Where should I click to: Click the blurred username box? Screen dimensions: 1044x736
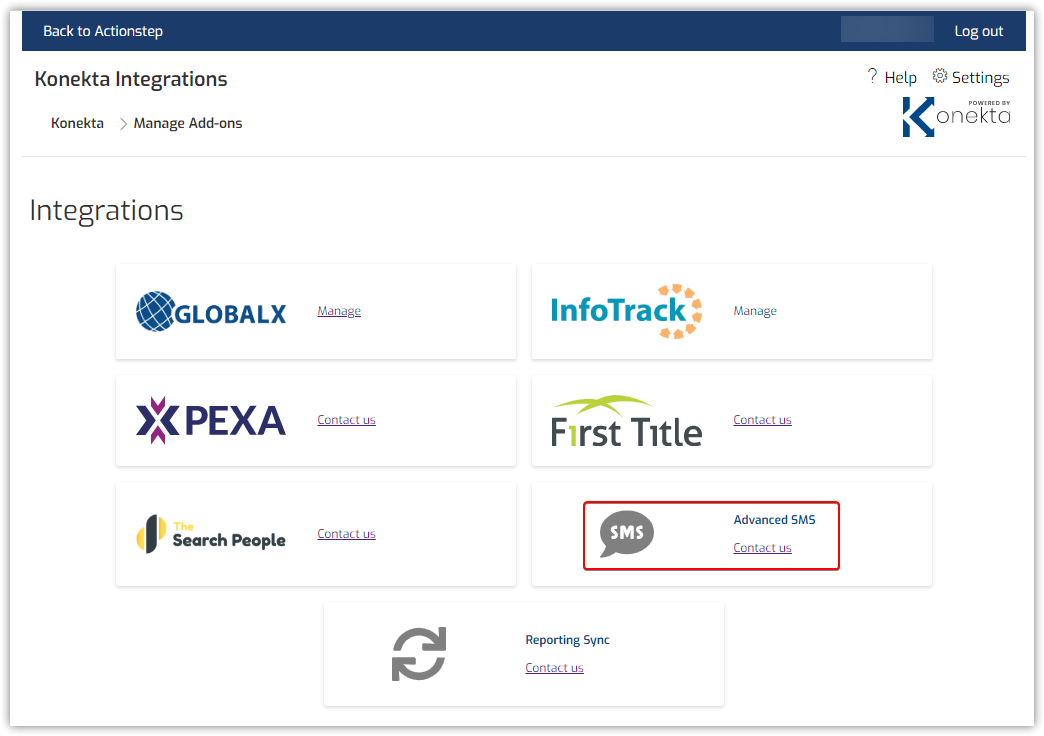pyautogui.click(x=887, y=29)
